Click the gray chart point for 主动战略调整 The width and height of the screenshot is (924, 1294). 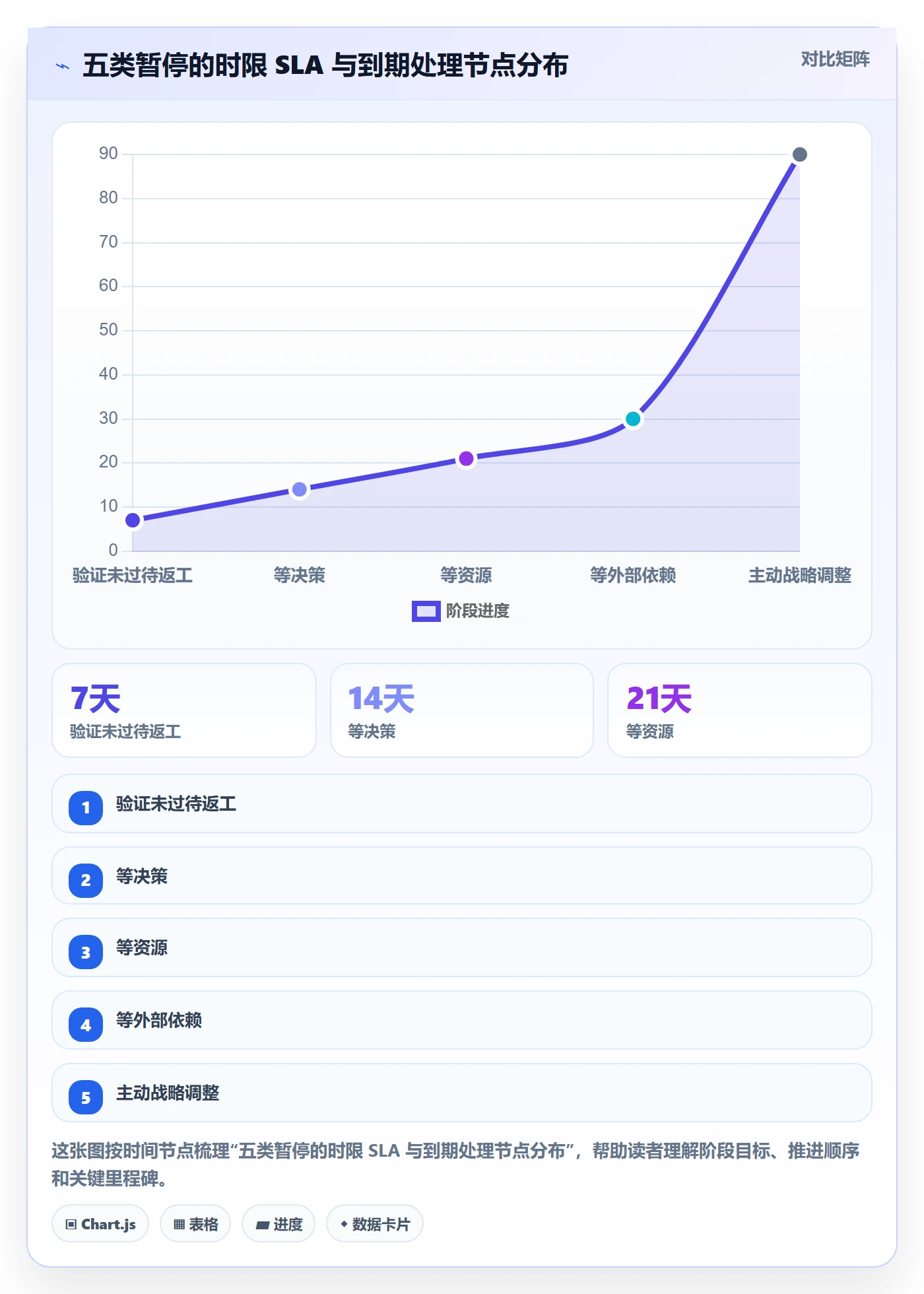click(x=799, y=154)
